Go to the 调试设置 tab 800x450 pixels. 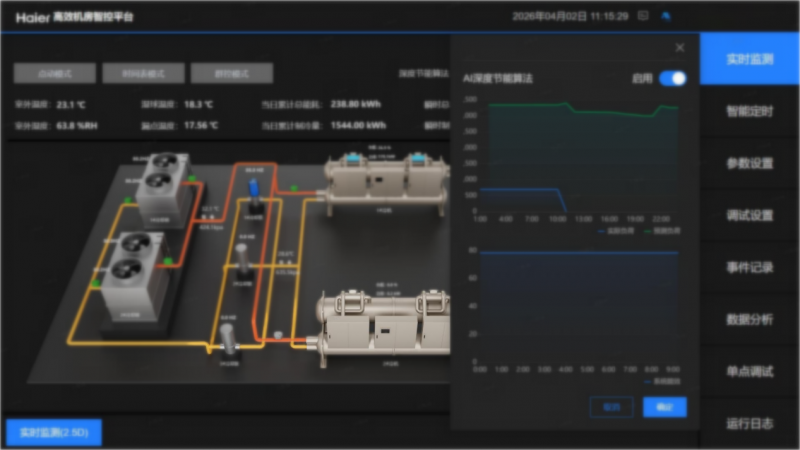750,215
